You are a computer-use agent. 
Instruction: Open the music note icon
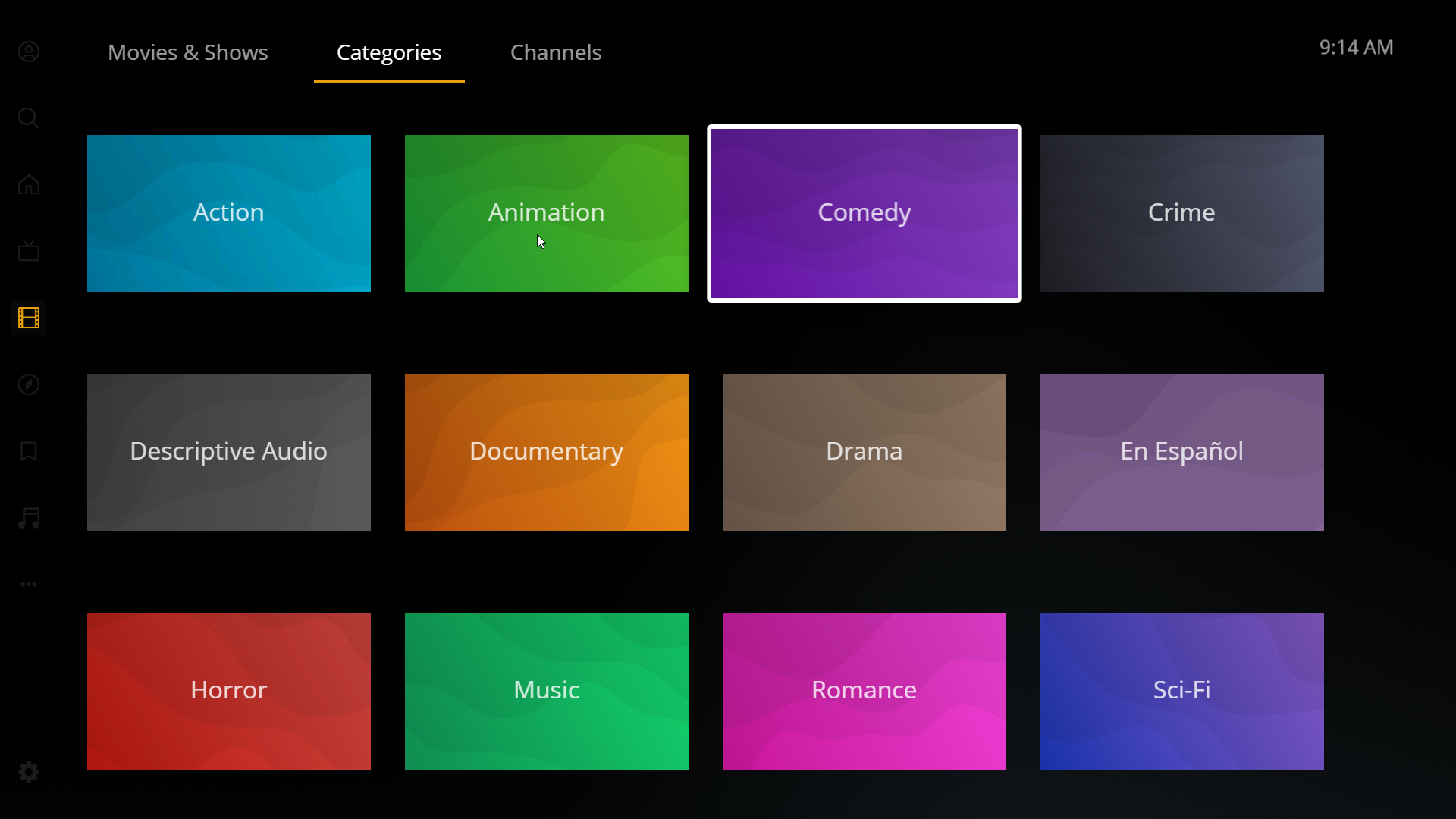pos(28,518)
